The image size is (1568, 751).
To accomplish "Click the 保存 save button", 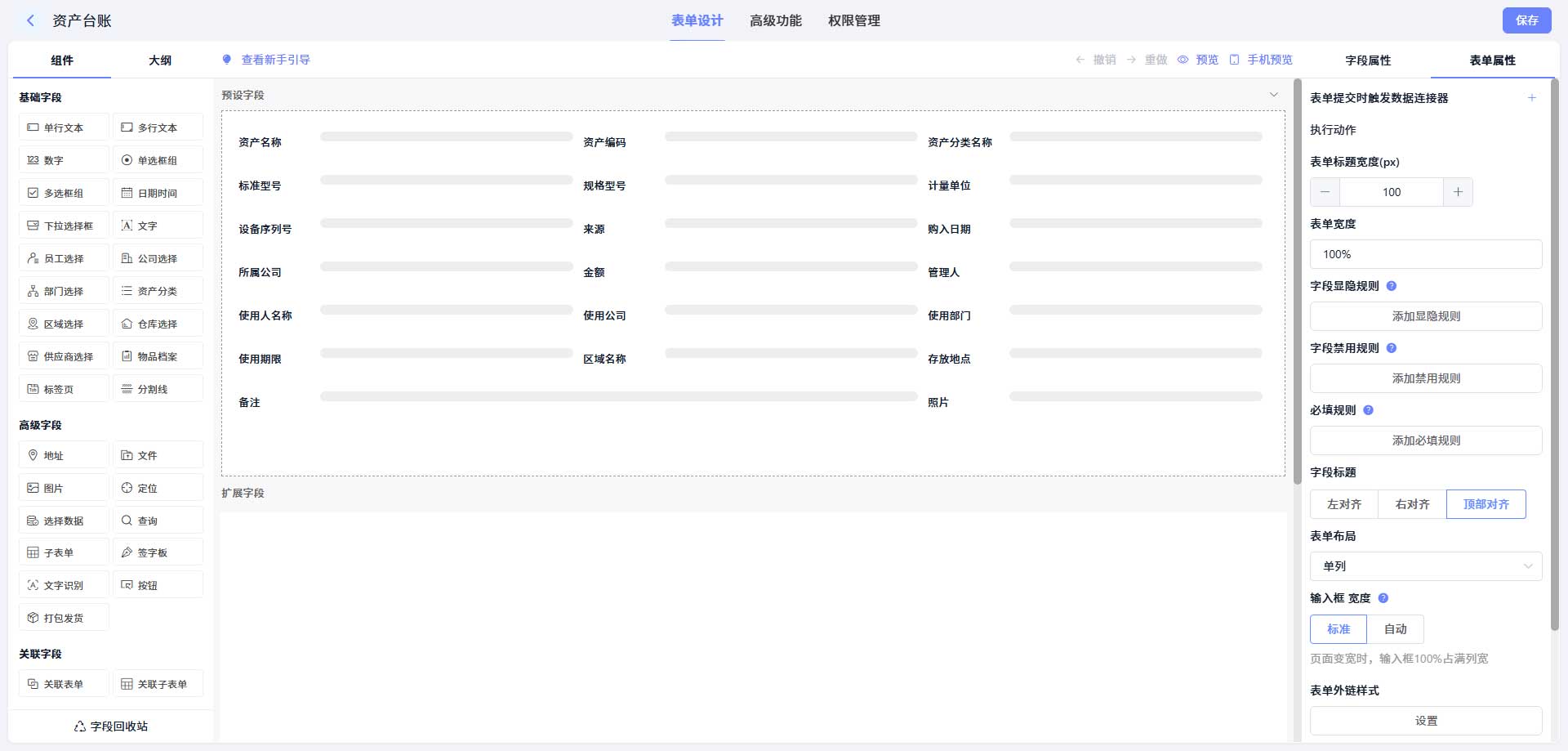I will tap(1526, 20).
